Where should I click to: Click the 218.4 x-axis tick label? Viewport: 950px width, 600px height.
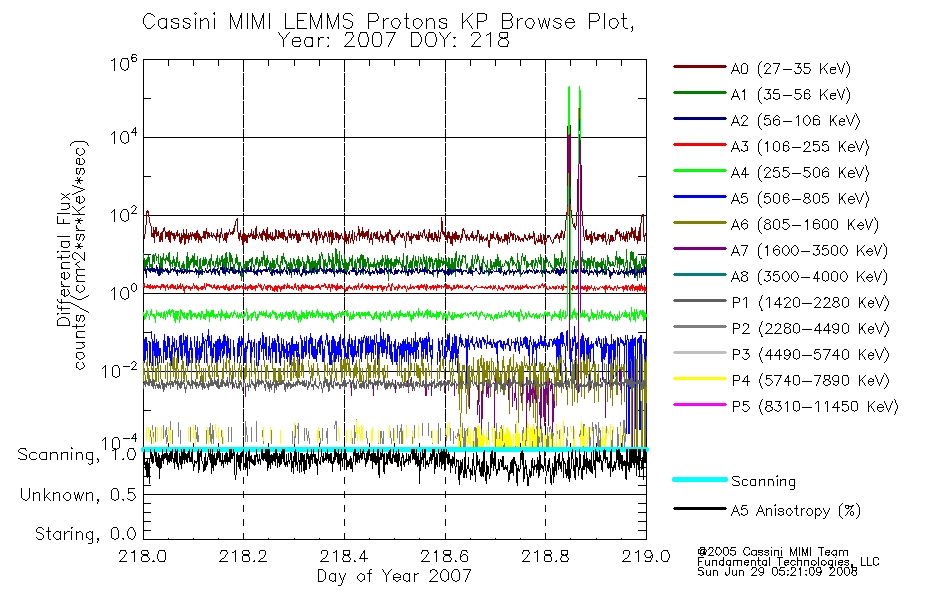coord(344,556)
